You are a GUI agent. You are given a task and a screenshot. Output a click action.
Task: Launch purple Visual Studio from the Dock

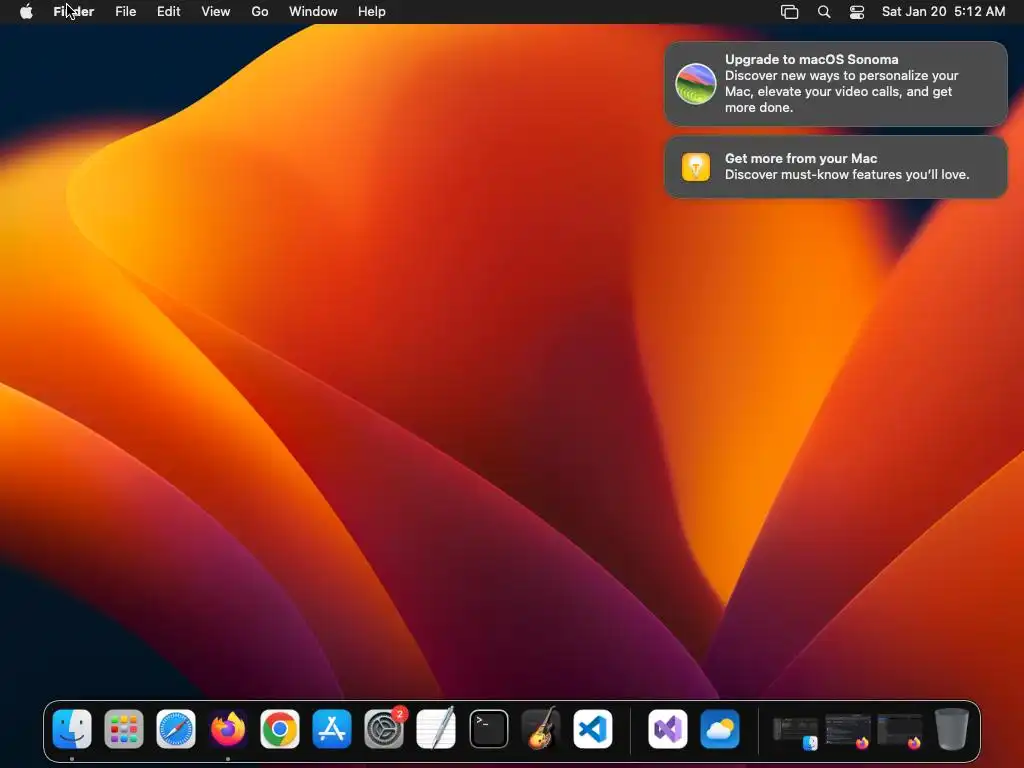tap(667, 729)
